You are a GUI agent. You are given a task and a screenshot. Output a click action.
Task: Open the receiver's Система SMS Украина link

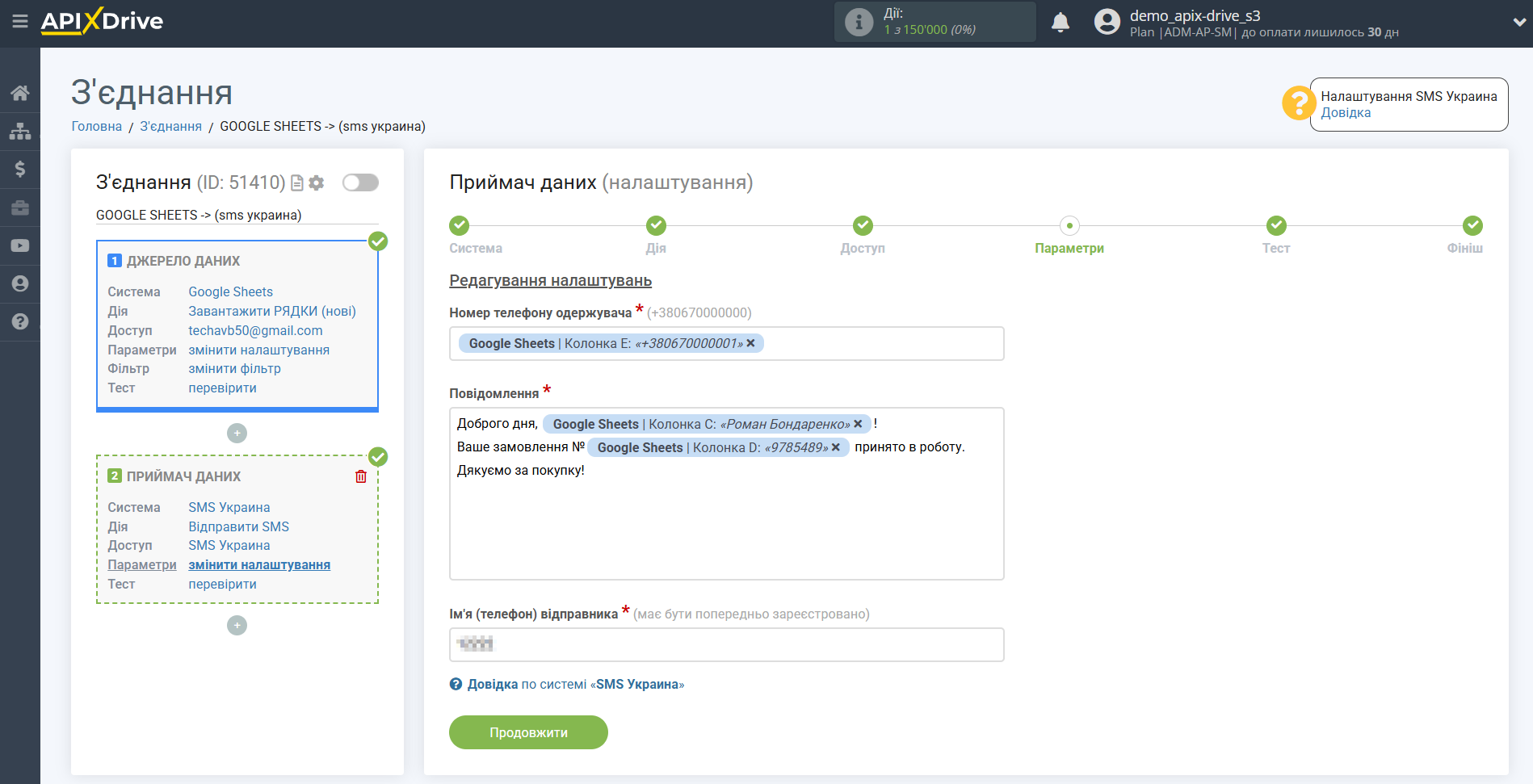point(229,508)
